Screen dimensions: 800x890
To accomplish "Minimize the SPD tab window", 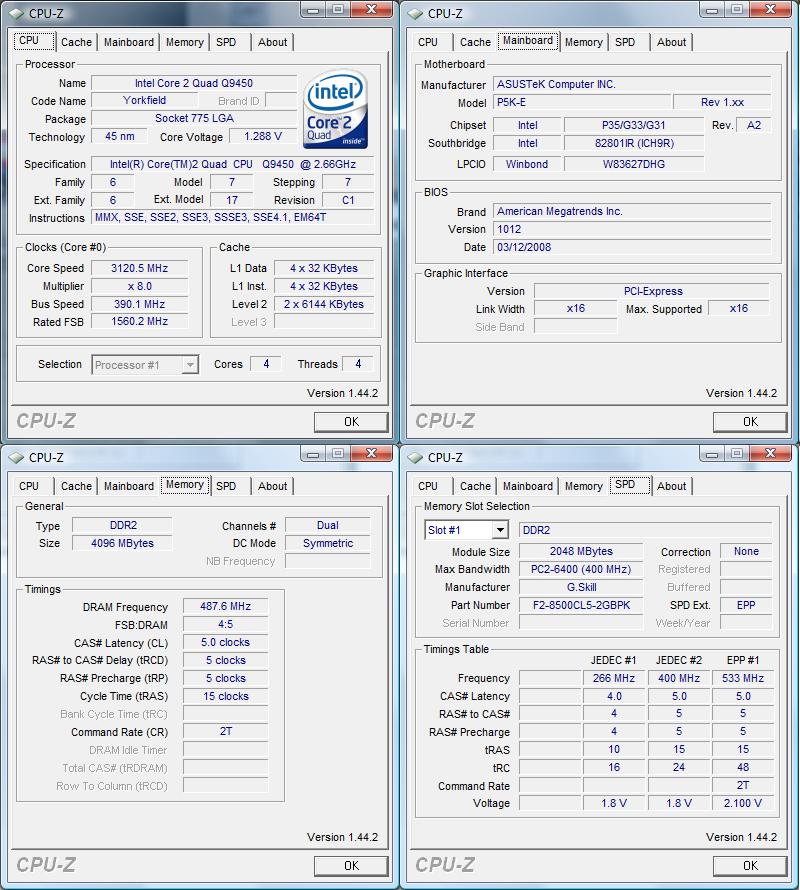I will [x=712, y=454].
